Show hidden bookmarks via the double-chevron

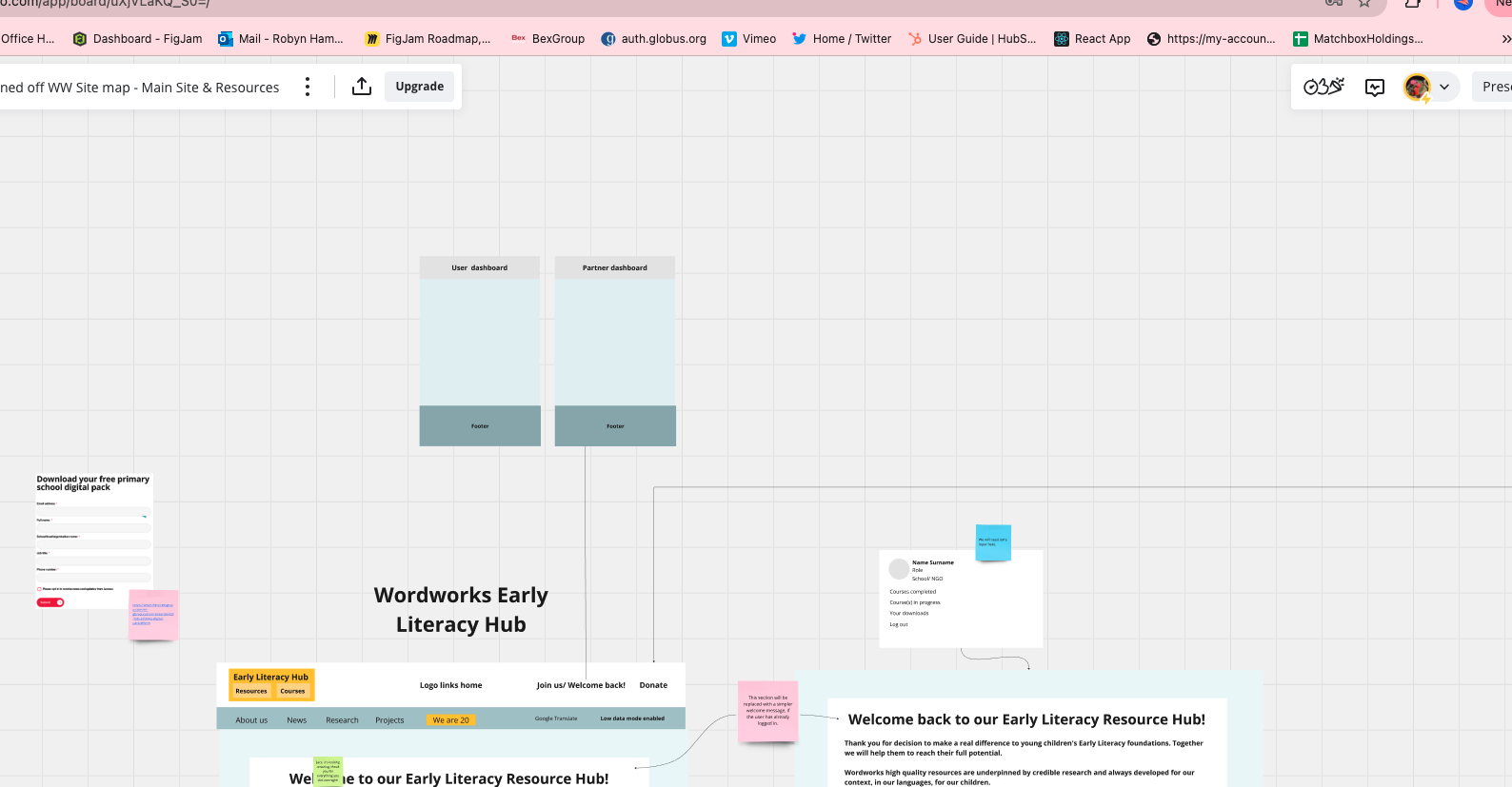(x=1505, y=39)
